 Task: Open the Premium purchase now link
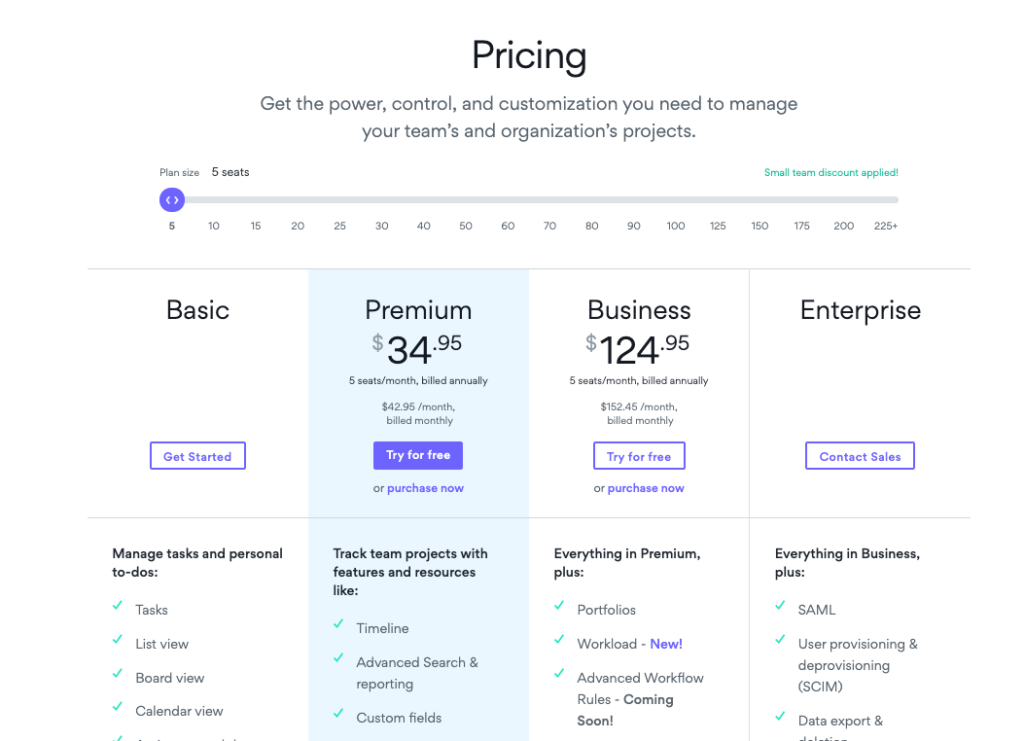425,487
